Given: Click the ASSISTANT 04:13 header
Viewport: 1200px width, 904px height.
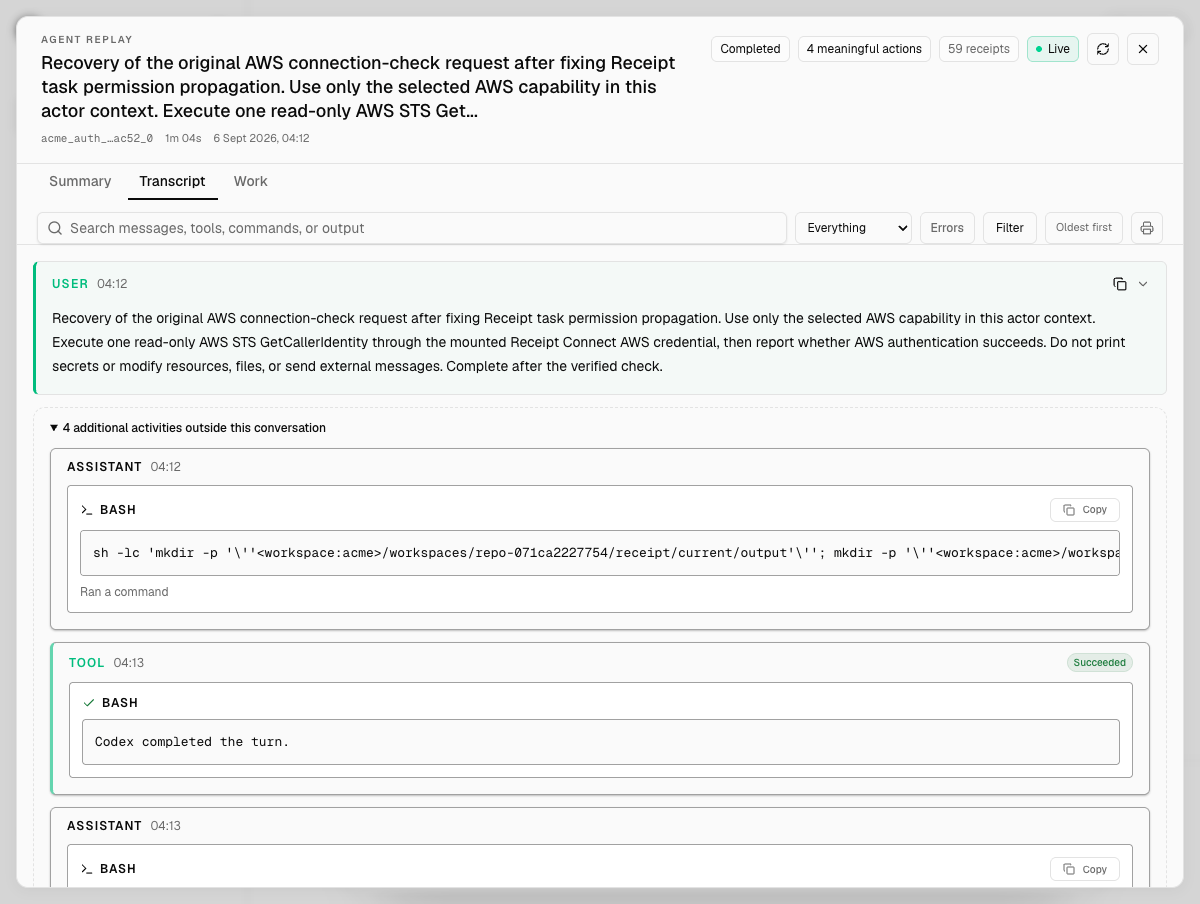Looking at the screenshot, I should click(x=124, y=826).
